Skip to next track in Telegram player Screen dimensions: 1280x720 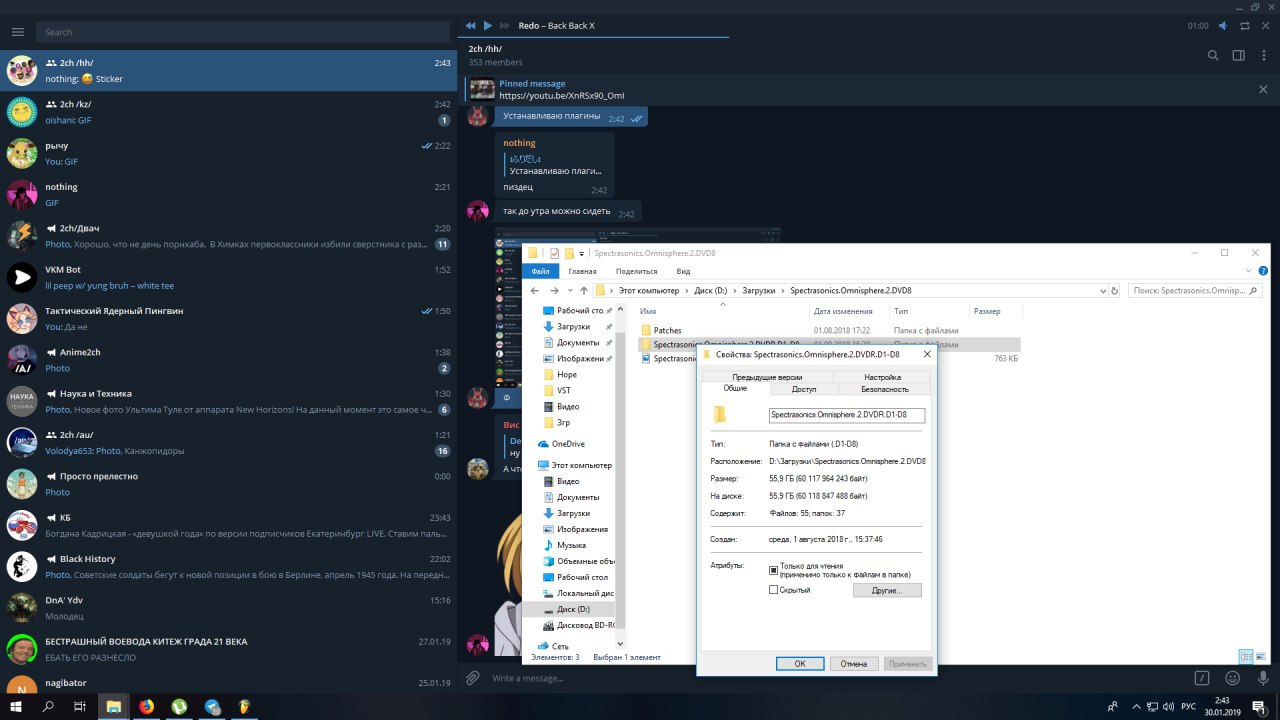click(x=505, y=25)
